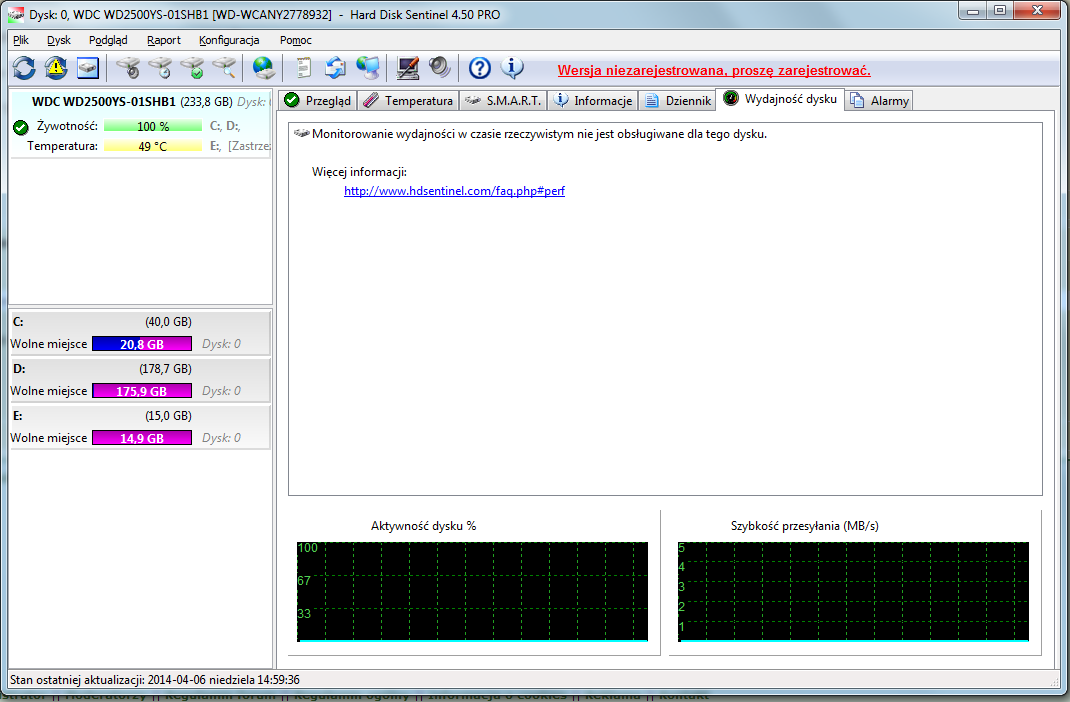Click the 49 °C temperature bar

pyautogui.click(x=153, y=146)
